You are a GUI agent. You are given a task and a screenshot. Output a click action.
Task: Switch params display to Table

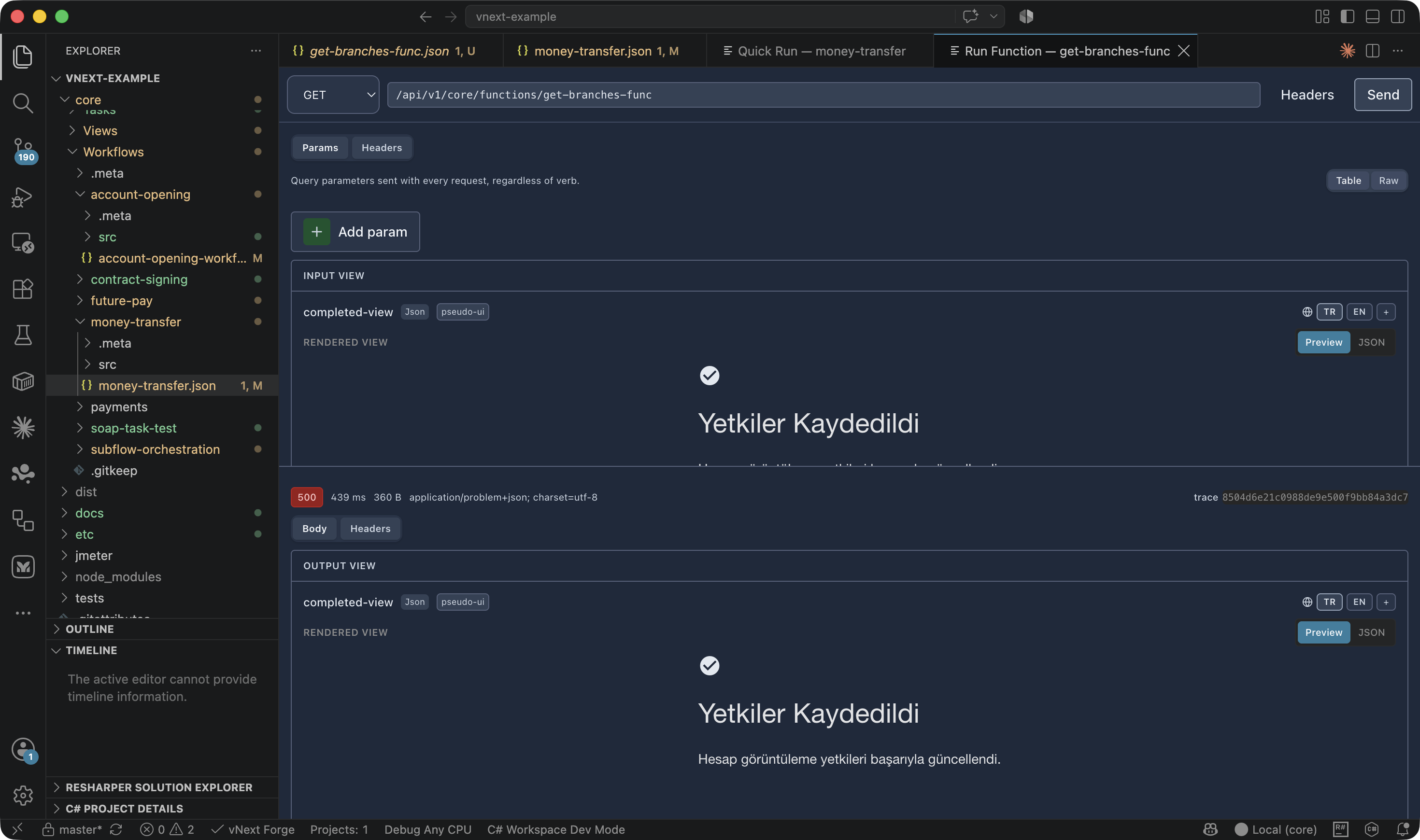[1348, 181]
